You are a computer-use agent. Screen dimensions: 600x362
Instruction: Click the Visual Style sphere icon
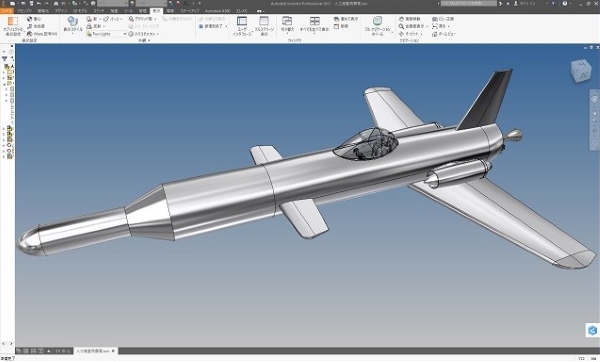click(73, 21)
